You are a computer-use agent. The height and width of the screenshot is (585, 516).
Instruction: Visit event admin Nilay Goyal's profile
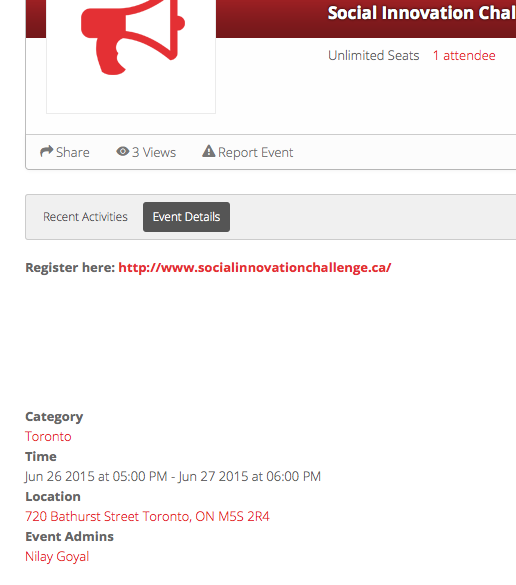point(57,556)
